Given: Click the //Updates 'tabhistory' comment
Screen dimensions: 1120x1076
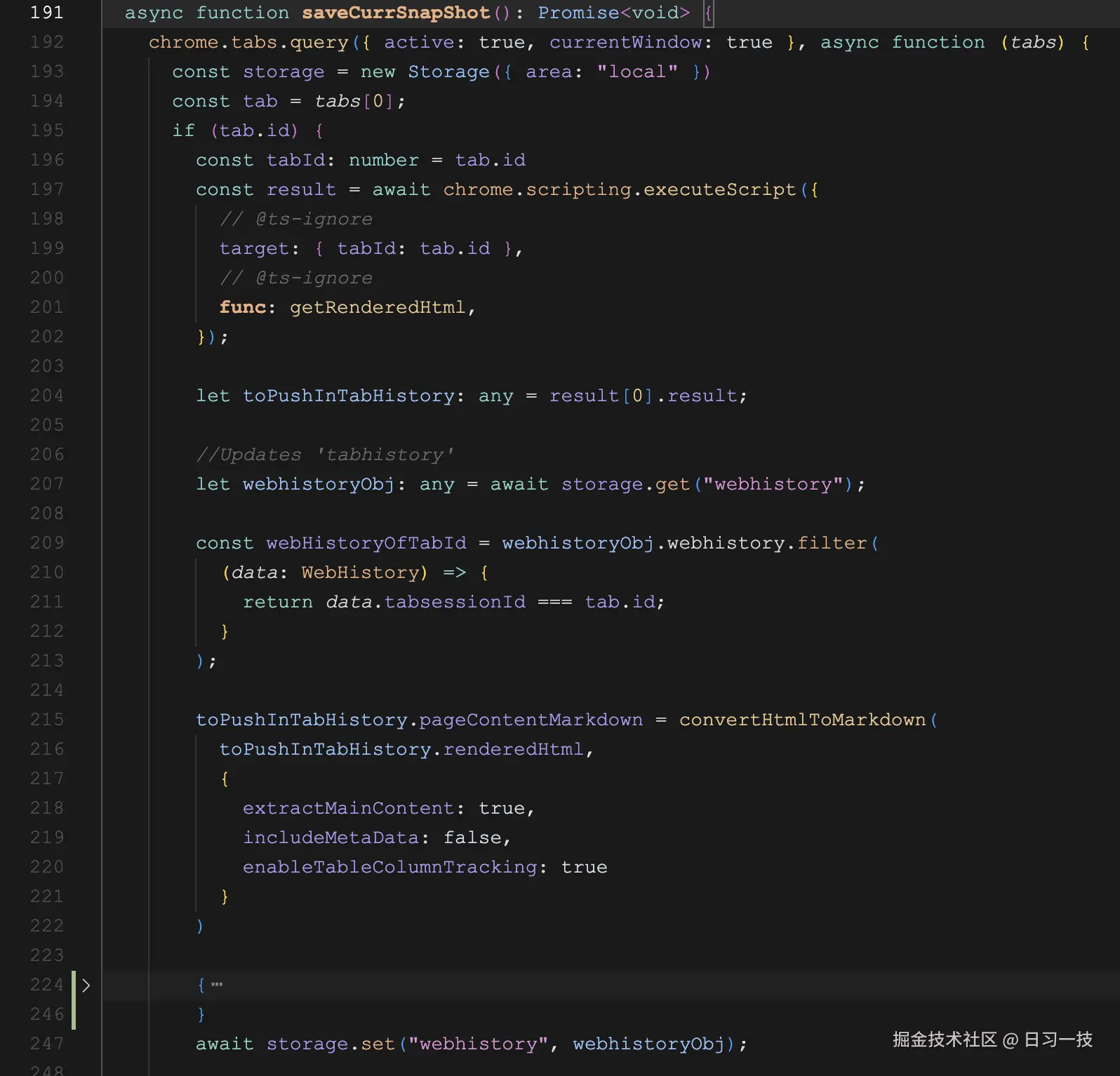Looking at the screenshot, I should point(325,455).
